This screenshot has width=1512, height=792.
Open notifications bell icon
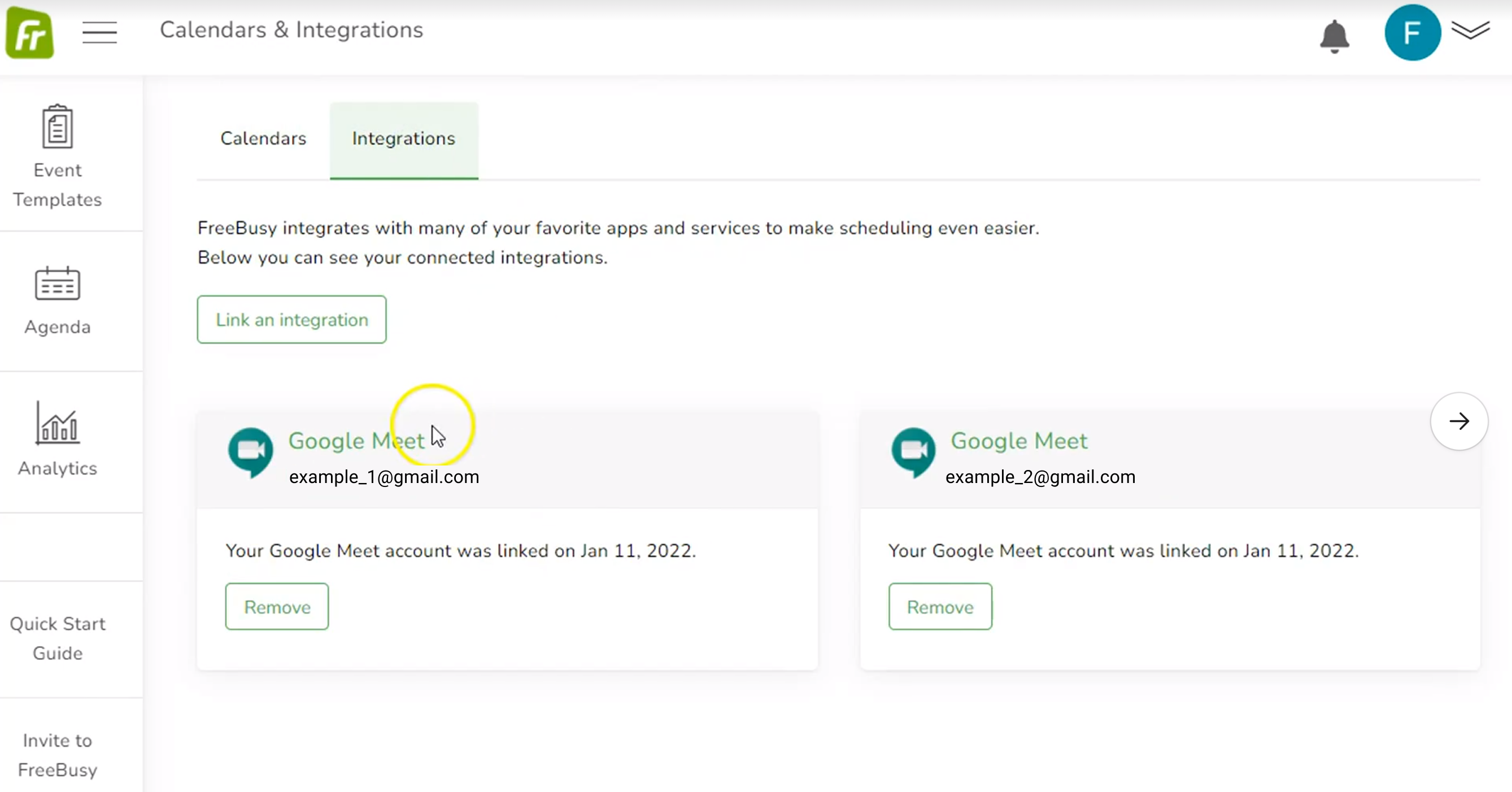(1334, 36)
